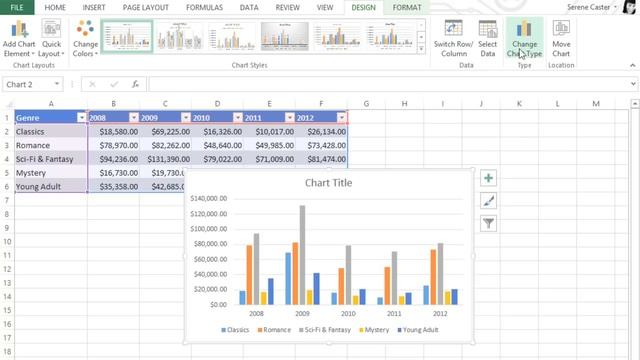640x360 pixels.
Task: Click the tall gray 2009 Sci-Fi bar
Action: point(302,255)
